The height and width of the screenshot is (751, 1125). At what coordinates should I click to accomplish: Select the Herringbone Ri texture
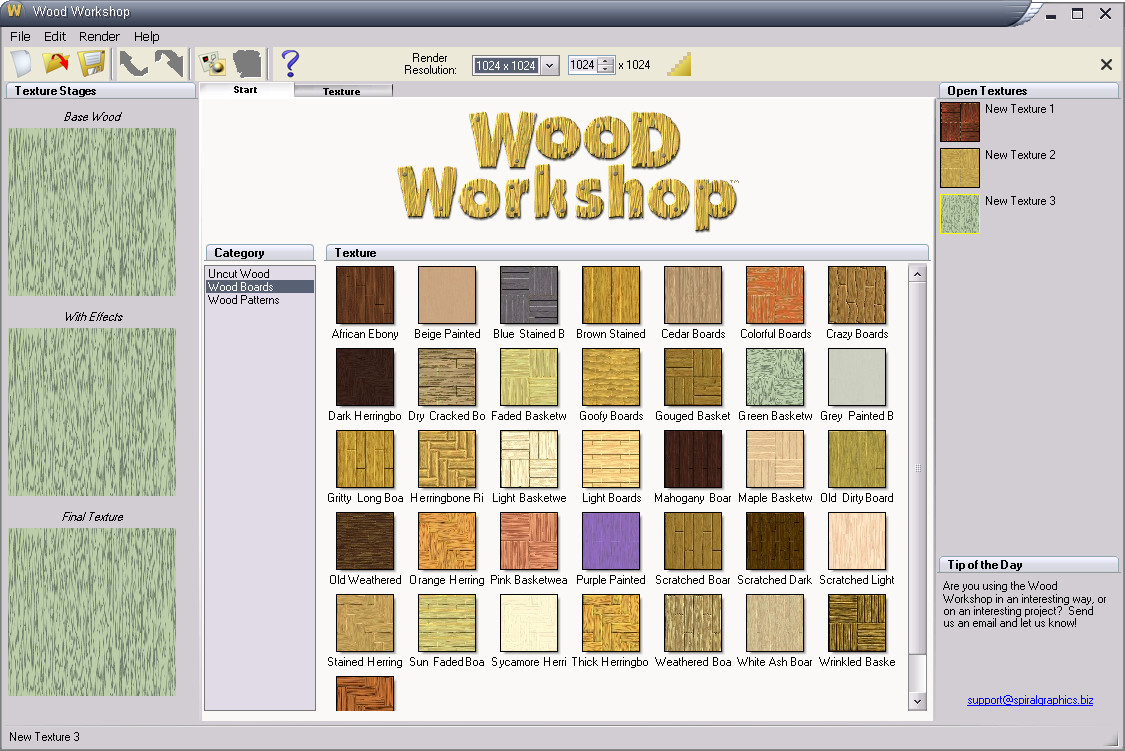tap(447, 459)
